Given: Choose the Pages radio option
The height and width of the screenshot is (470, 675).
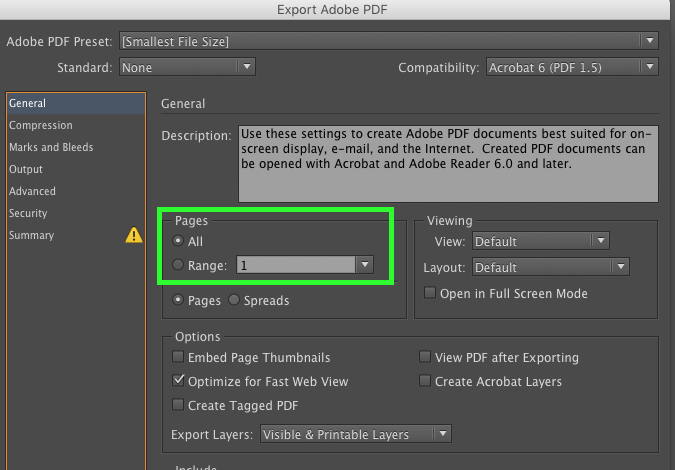Looking at the screenshot, I should point(178,300).
